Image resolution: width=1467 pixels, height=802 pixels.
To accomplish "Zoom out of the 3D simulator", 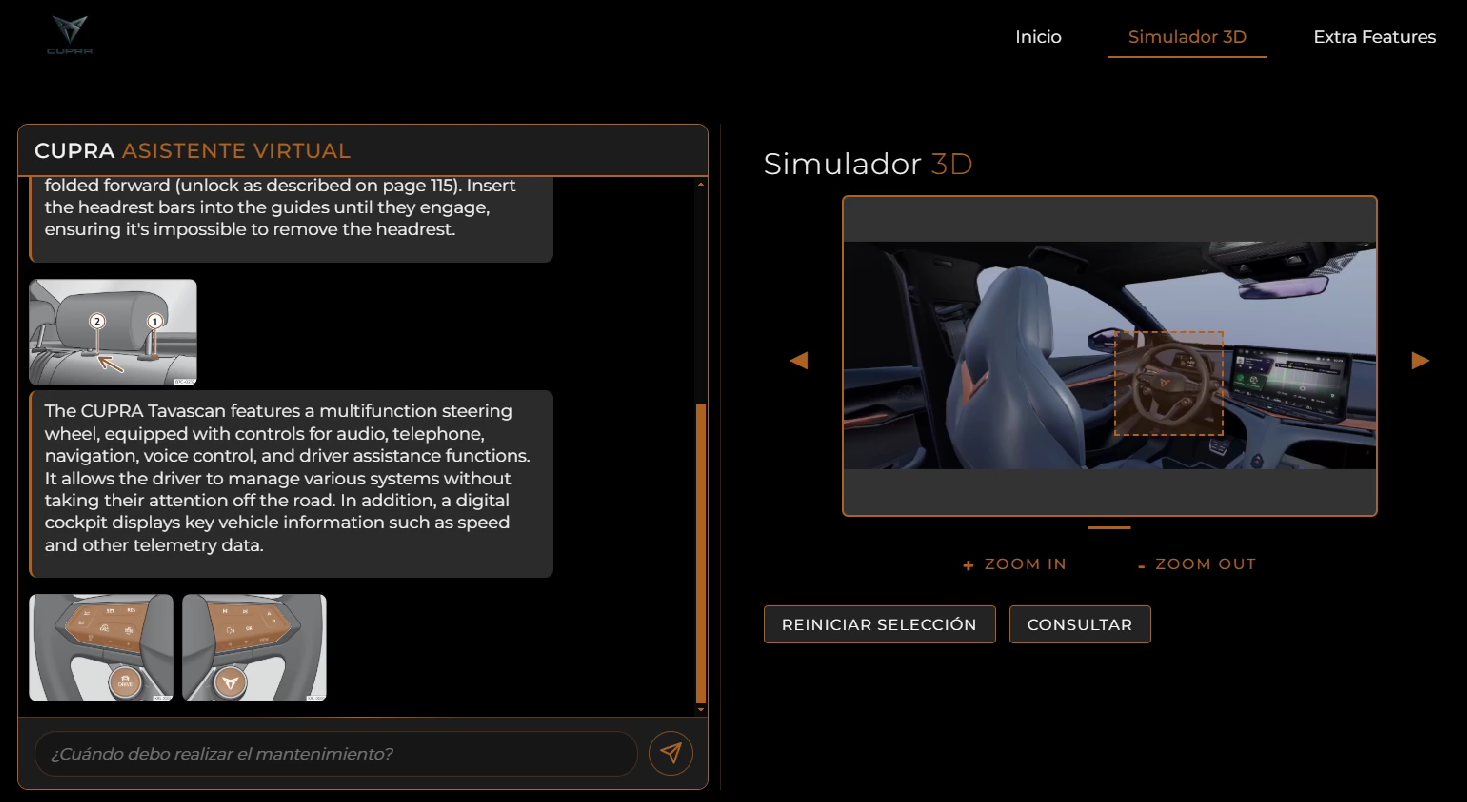I will coord(1196,564).
